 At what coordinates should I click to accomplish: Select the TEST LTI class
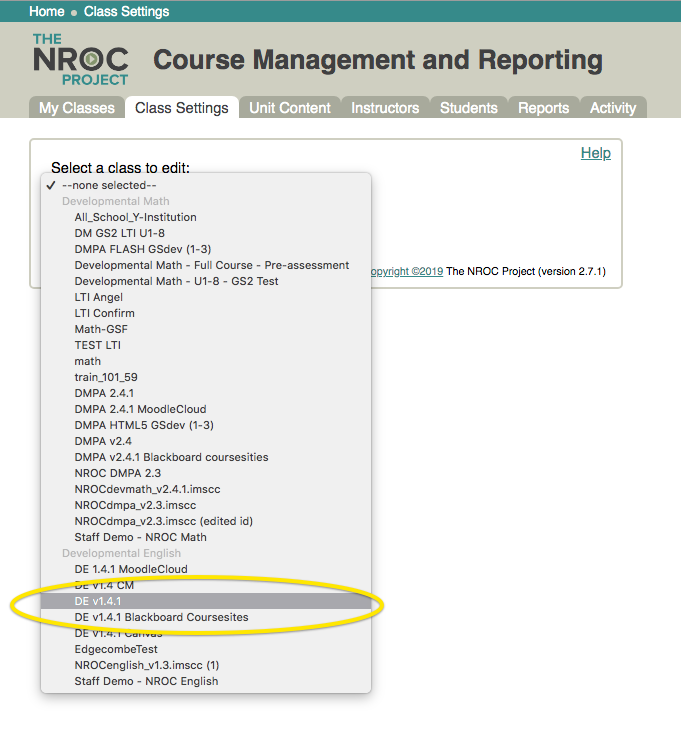pos(206,345)
